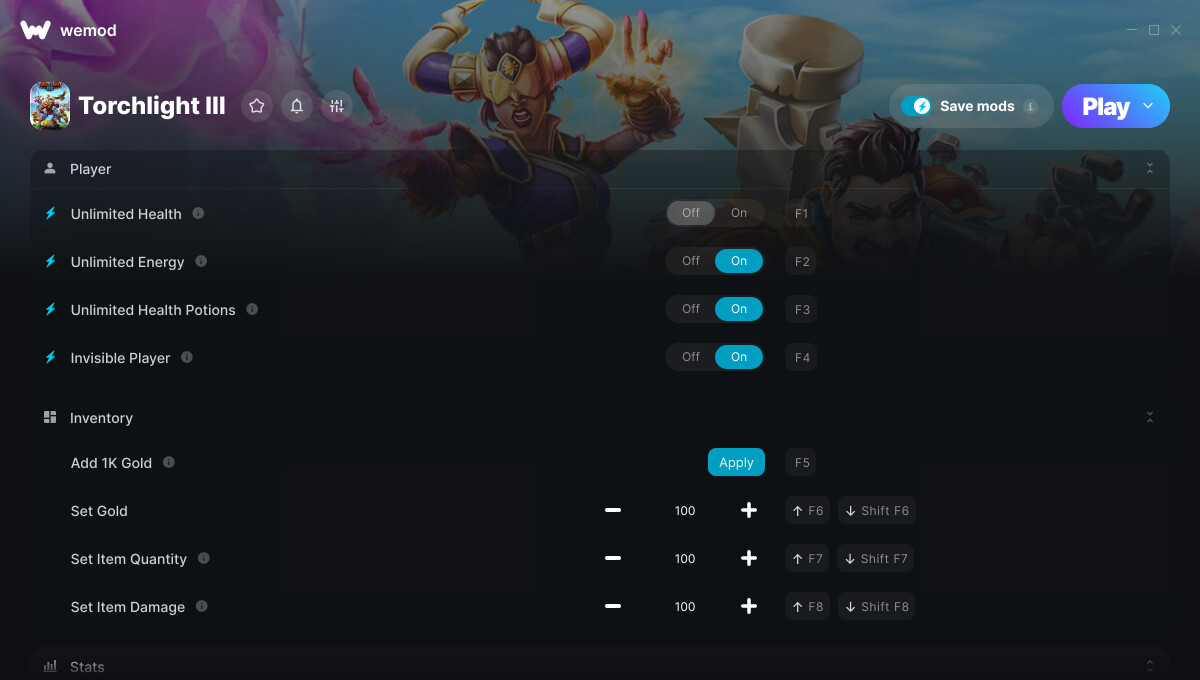Screen dimensions: 1200x680
Task: Apply the Add 1K Gold cheat
Action: [736, 462]
